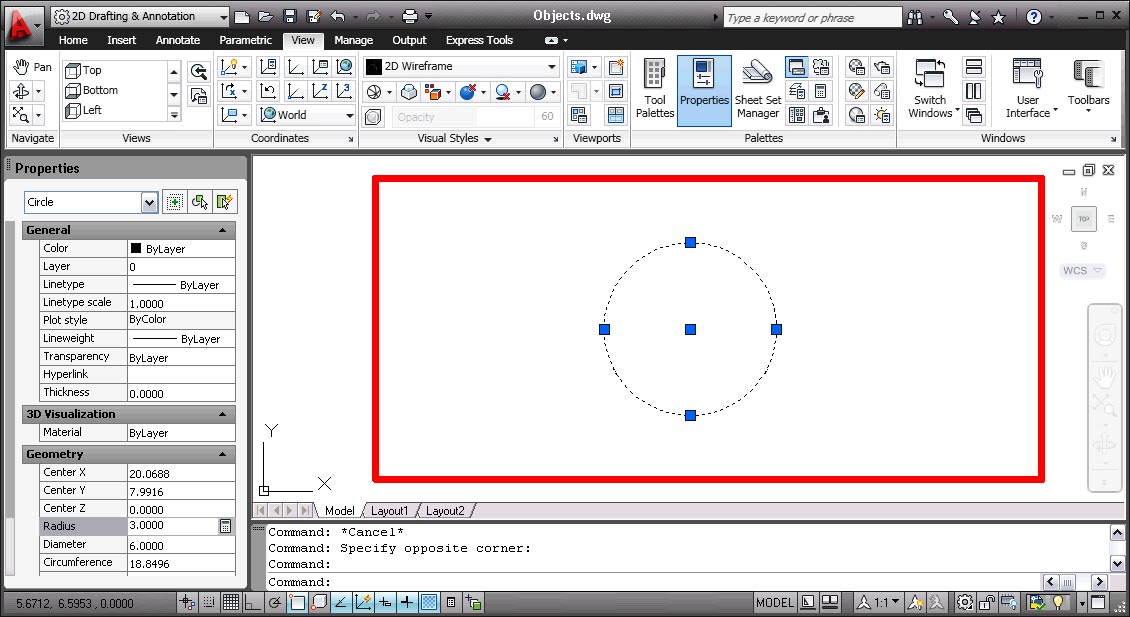
Task: Click the toolbar lock icon in status bar
Action: point(987,603)
